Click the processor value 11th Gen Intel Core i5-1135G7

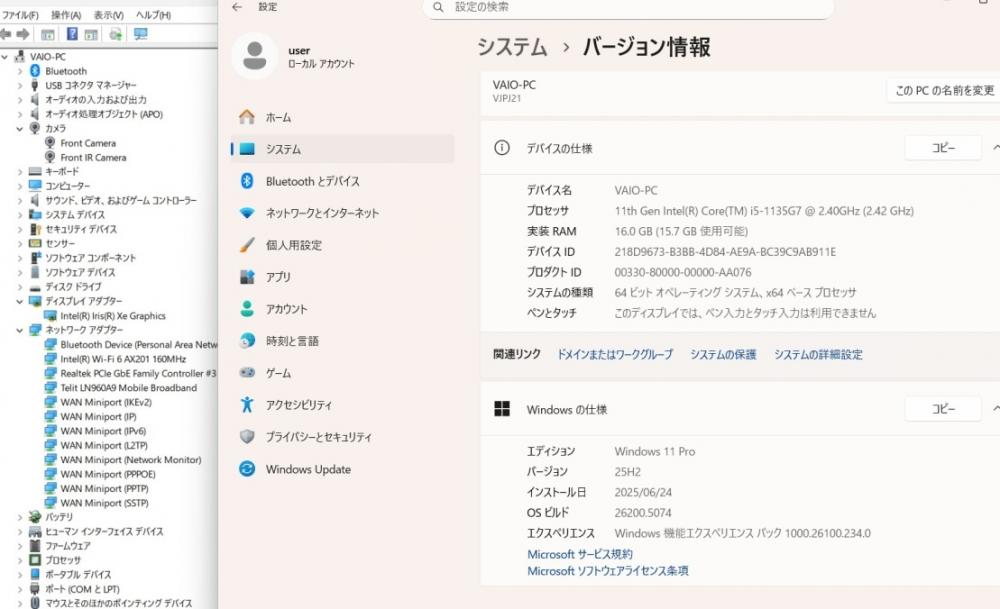coord(764,211)
